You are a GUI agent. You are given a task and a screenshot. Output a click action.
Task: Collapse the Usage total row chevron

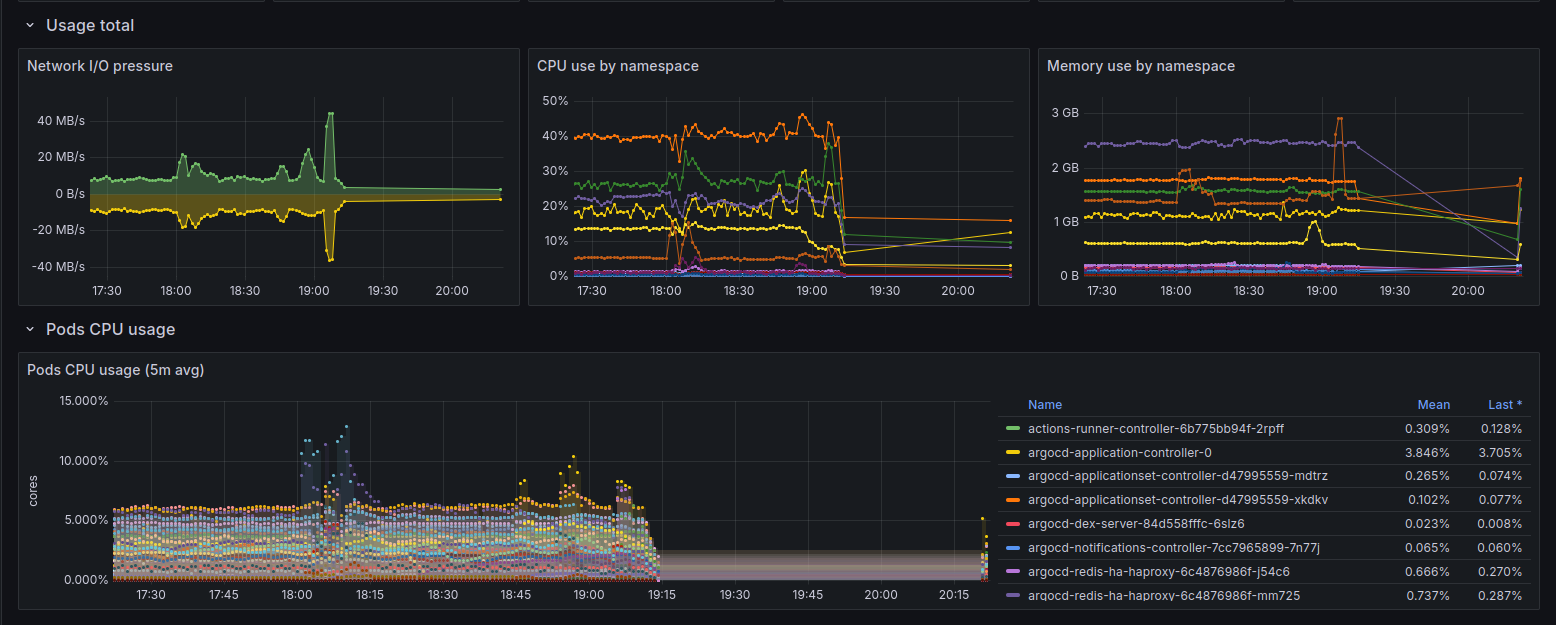(x=30, y=26)
